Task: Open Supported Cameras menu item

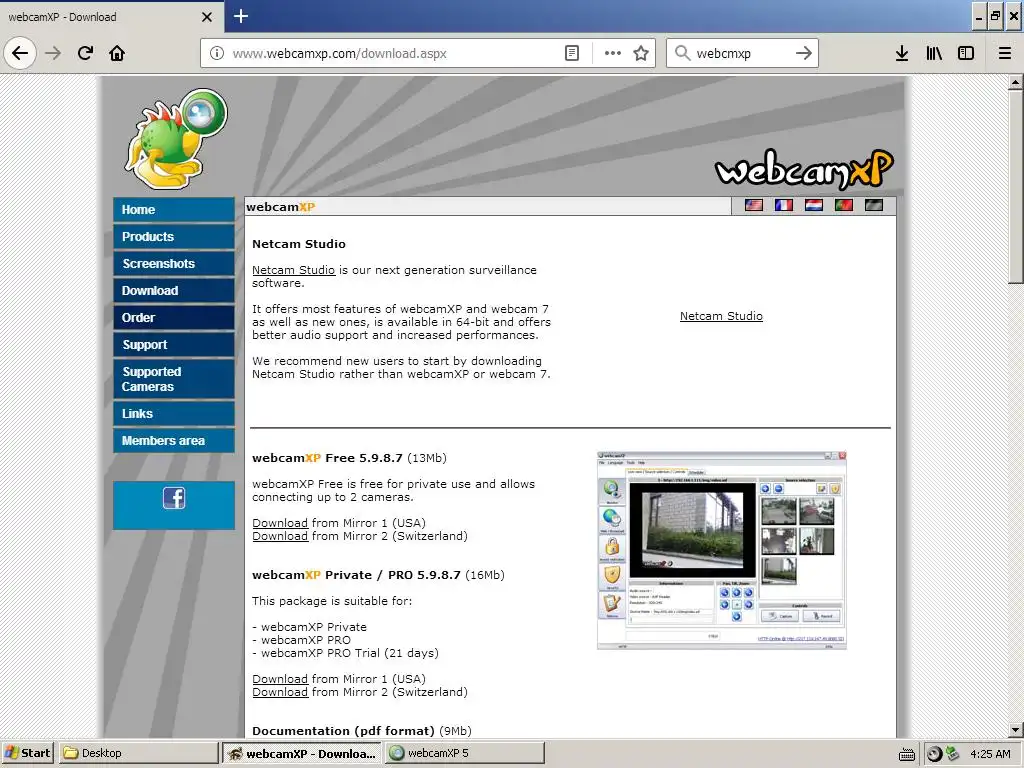Action: 174,379
